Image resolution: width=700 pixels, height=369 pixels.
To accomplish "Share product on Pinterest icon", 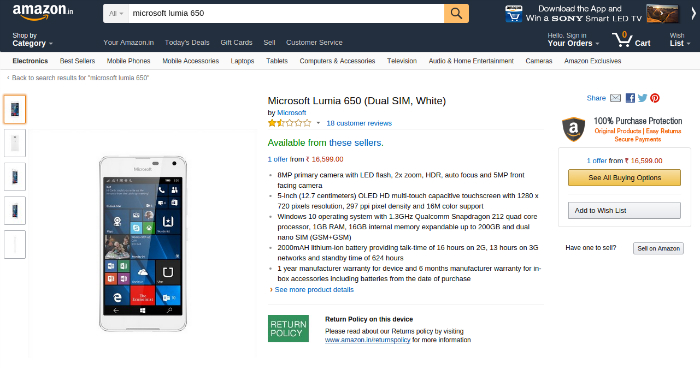I will click(655, 98).
